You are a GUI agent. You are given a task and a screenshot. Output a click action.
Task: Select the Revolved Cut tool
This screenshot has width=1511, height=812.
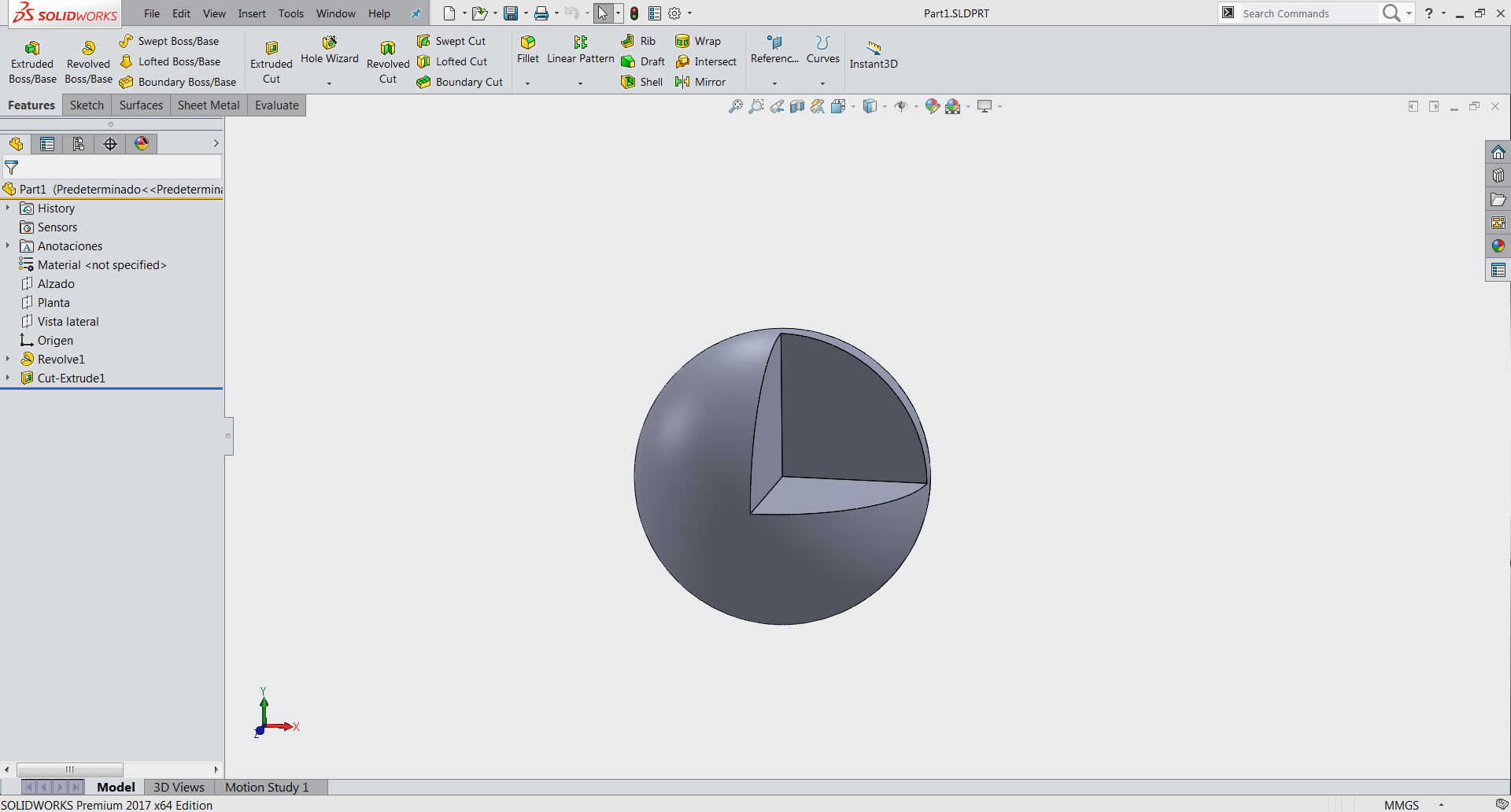click(x=387, y=61)
